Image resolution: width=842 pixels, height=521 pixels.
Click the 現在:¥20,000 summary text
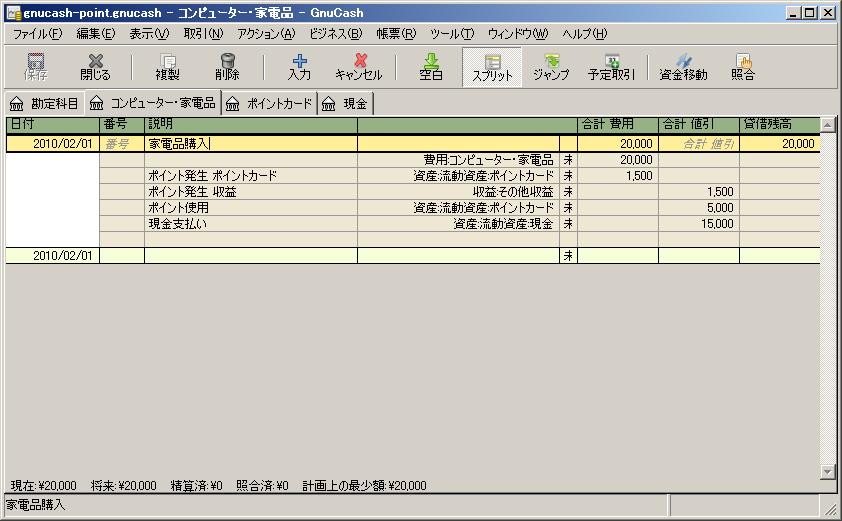pyautogui.click(x=43, y=486)
